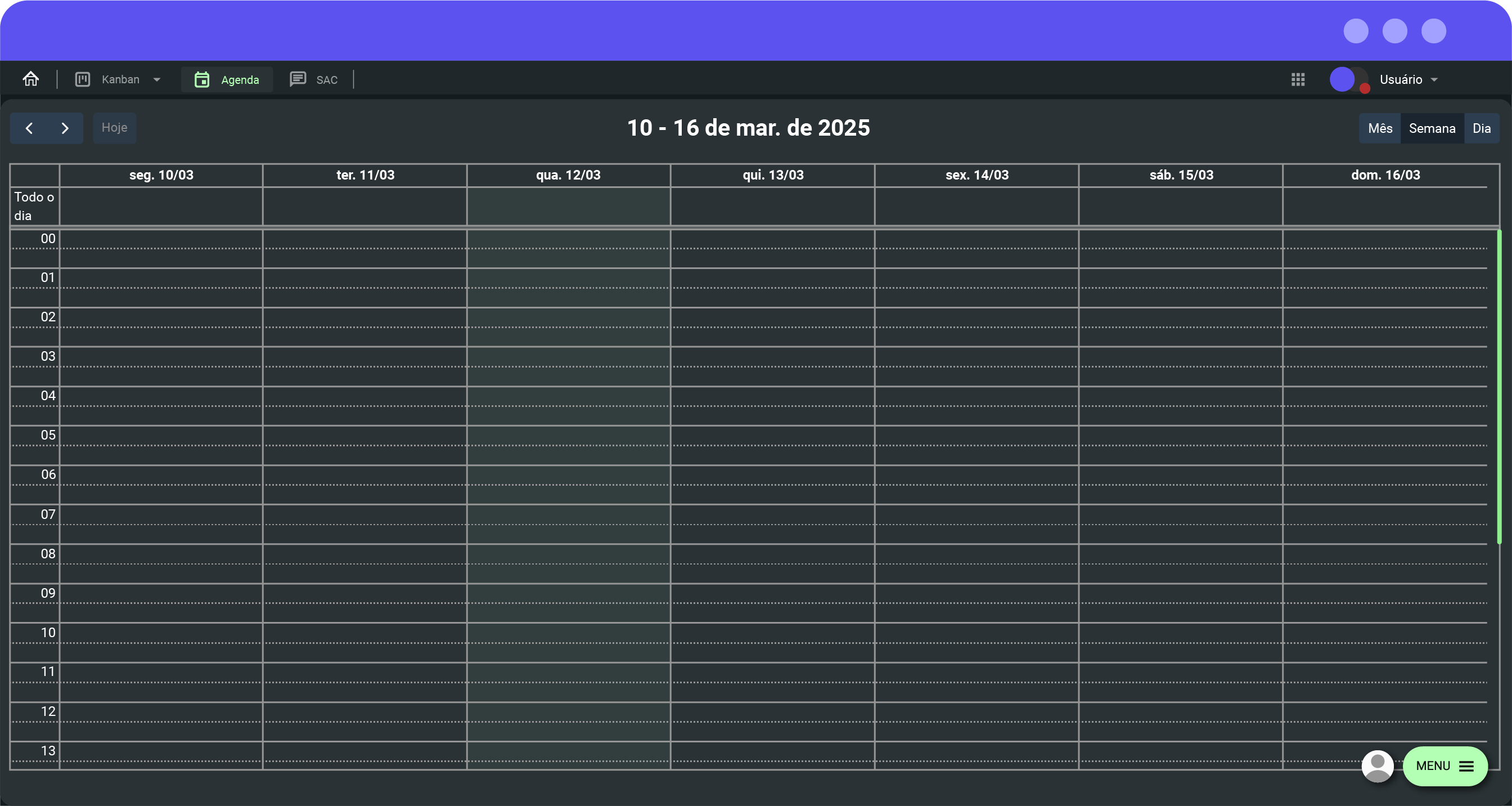Click the green vertical scrollbar
This screenshot has width=1512, height=806.
(x=1498, y=388)
